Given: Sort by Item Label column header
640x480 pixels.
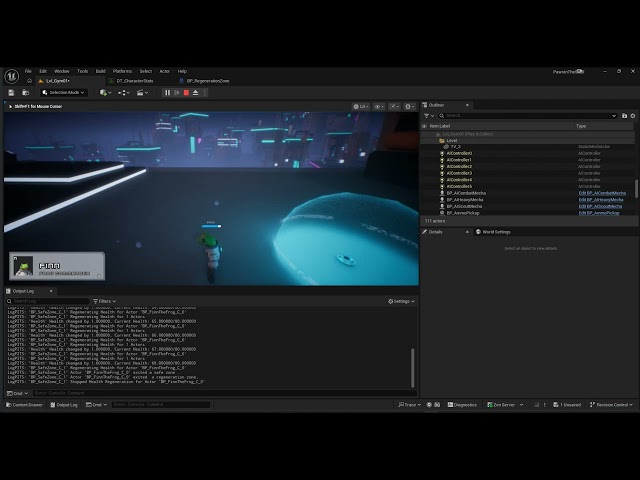Looking at the screenshot, I should click(440, 126).
